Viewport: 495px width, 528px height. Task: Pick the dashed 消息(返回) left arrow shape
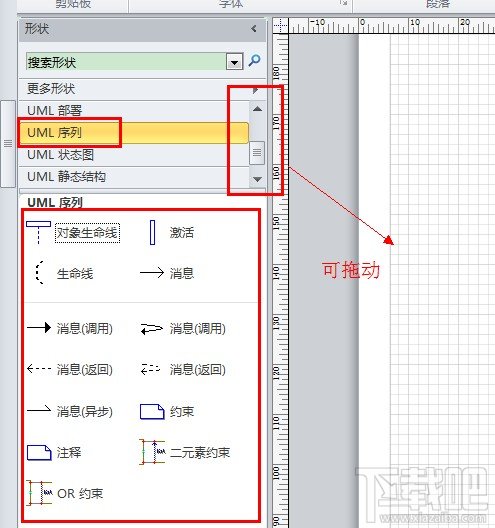coord(39,369)
